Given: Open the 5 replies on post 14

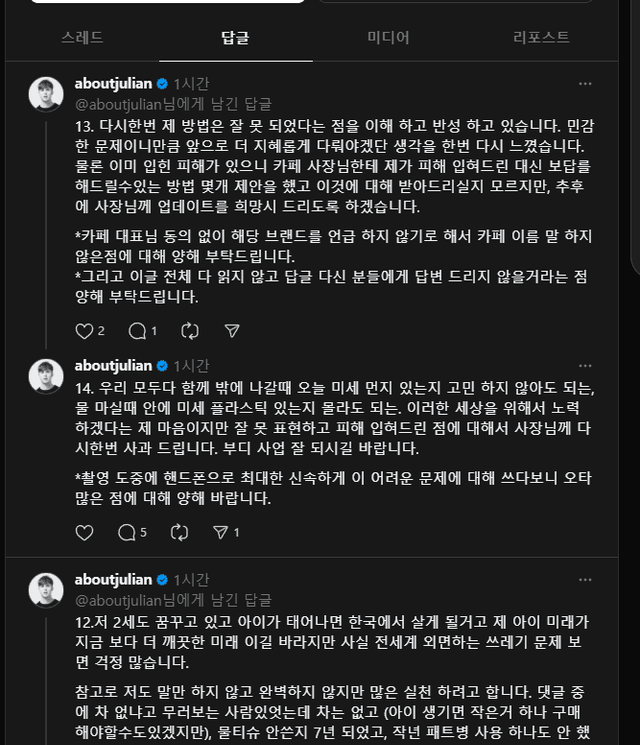Looking at the screenshot, I should [x=132, y=532].
